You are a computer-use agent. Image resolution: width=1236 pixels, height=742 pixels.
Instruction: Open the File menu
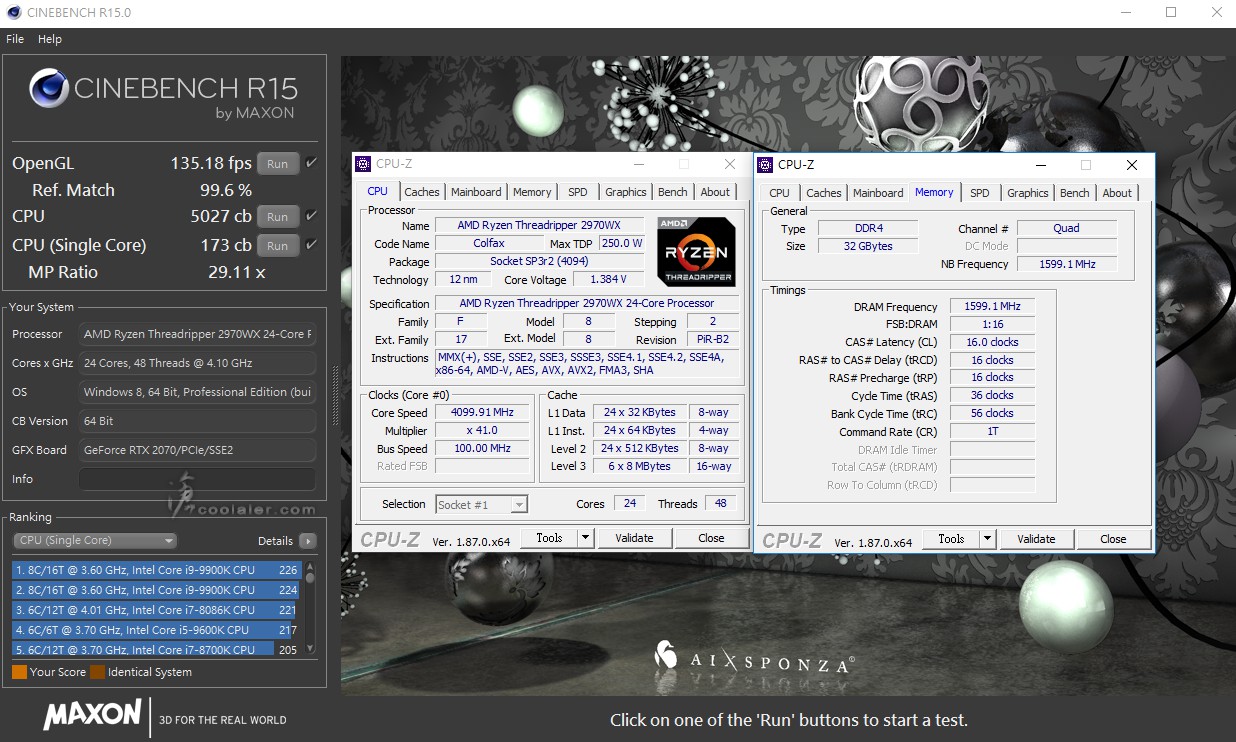point(15,39)
